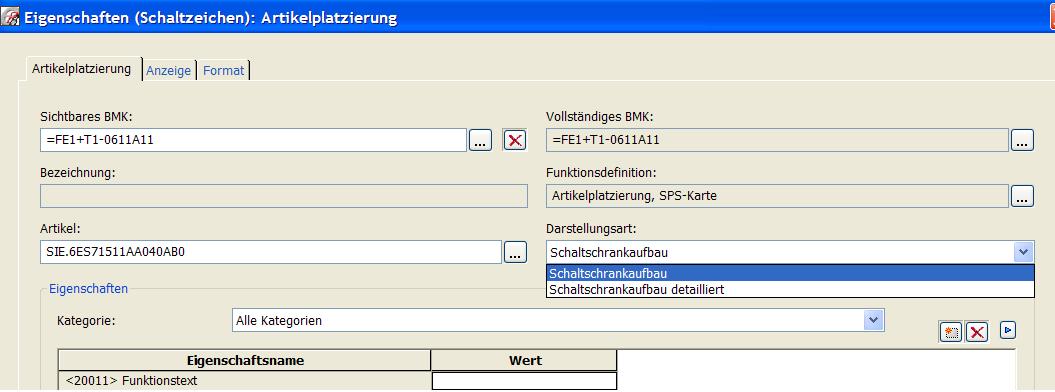Switch to the Anzeige tab
The width and height of the screenshot is (1055, 392).
169,70
